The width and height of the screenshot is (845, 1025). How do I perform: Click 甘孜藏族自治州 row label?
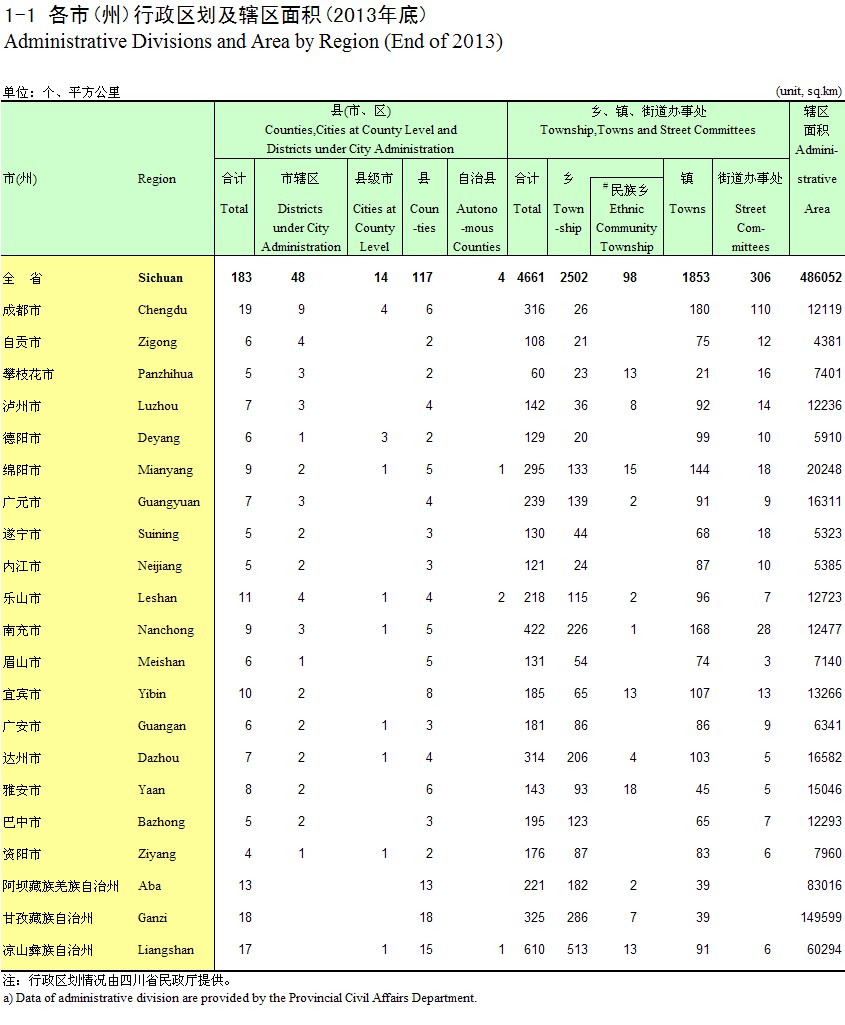(x=48, y=918)
